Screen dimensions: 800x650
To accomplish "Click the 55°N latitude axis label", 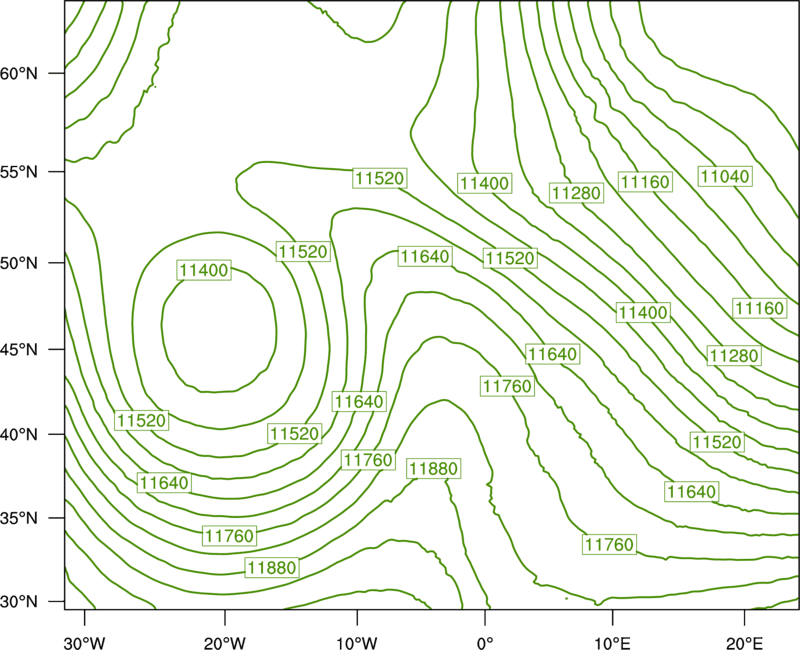I will point(19,172).
